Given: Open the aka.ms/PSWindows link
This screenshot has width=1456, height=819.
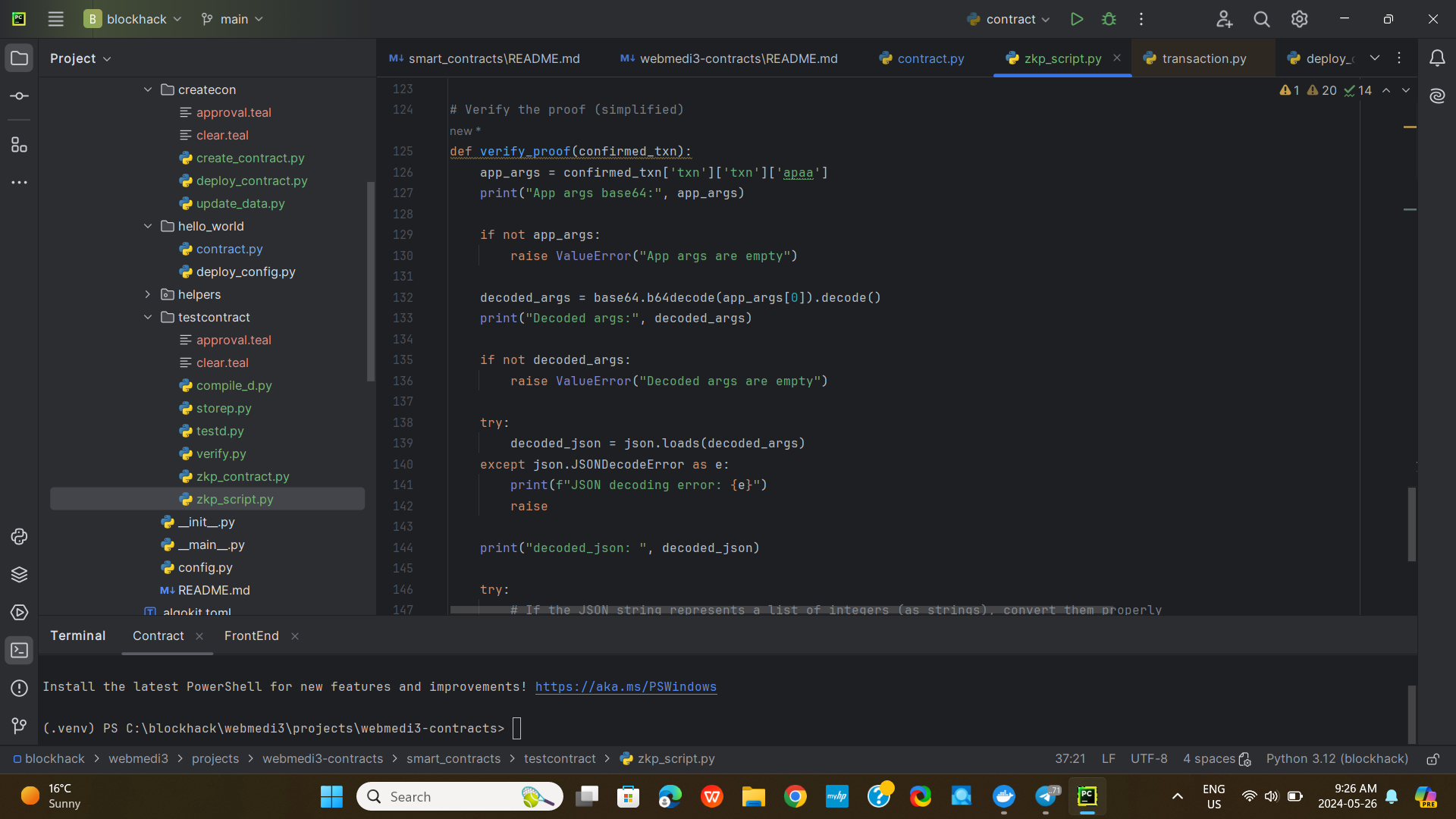Looking at the screenshot, I should coord(626,686).
